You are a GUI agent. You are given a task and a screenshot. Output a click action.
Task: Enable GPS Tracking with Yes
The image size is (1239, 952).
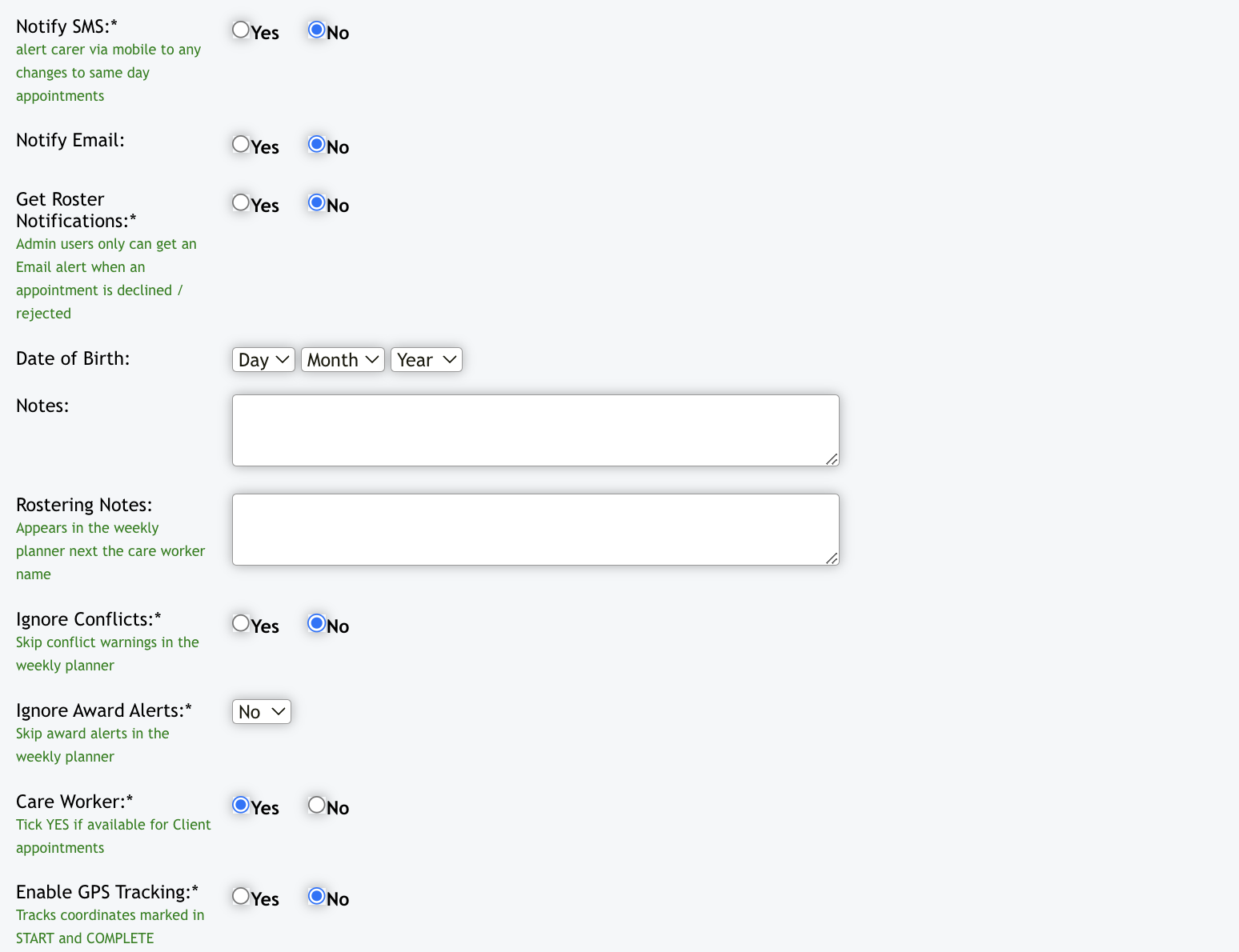[241, 897]
